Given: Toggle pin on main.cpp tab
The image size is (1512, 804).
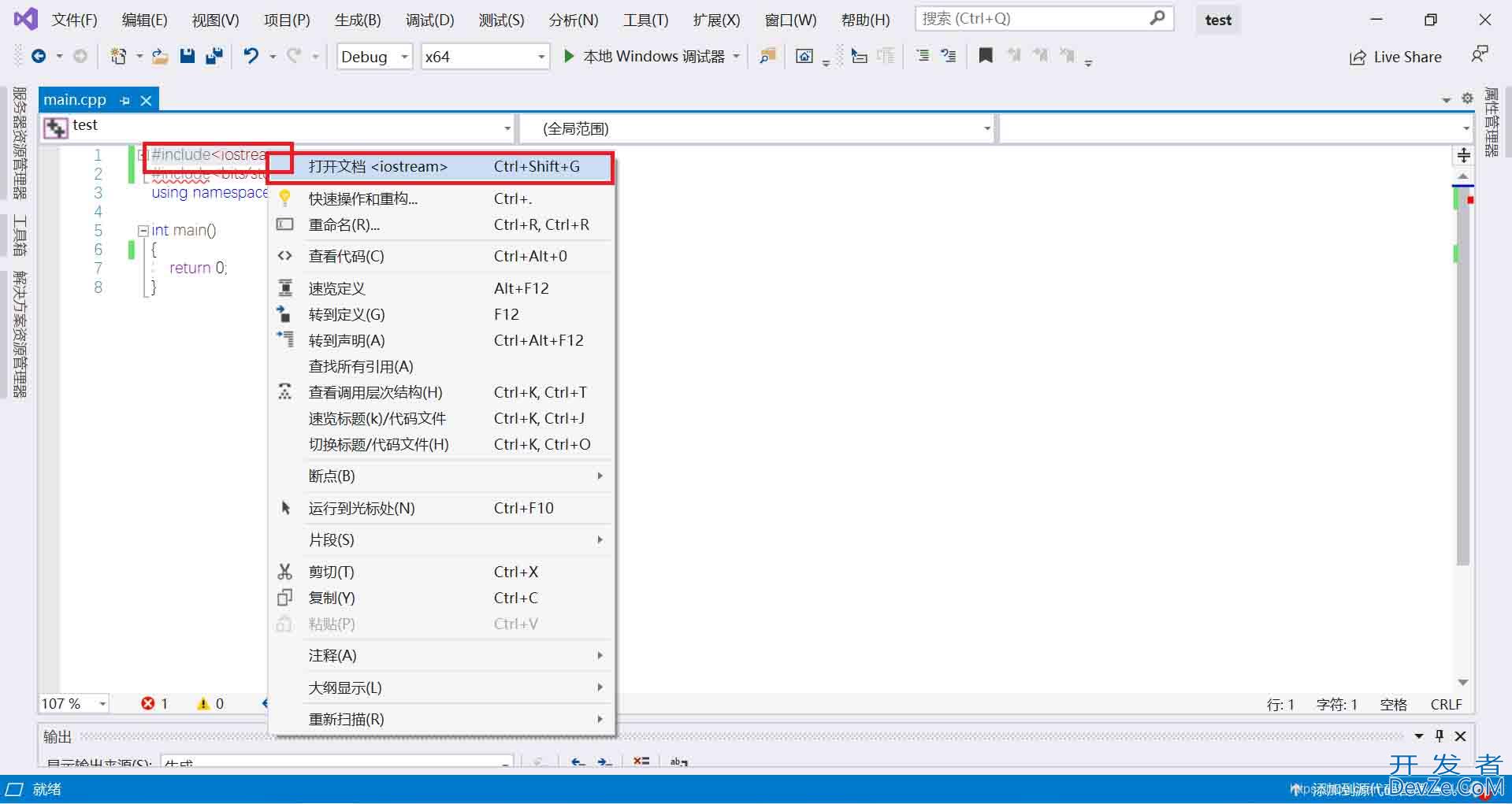Looking at the screenshot, I should click(124, 101).
